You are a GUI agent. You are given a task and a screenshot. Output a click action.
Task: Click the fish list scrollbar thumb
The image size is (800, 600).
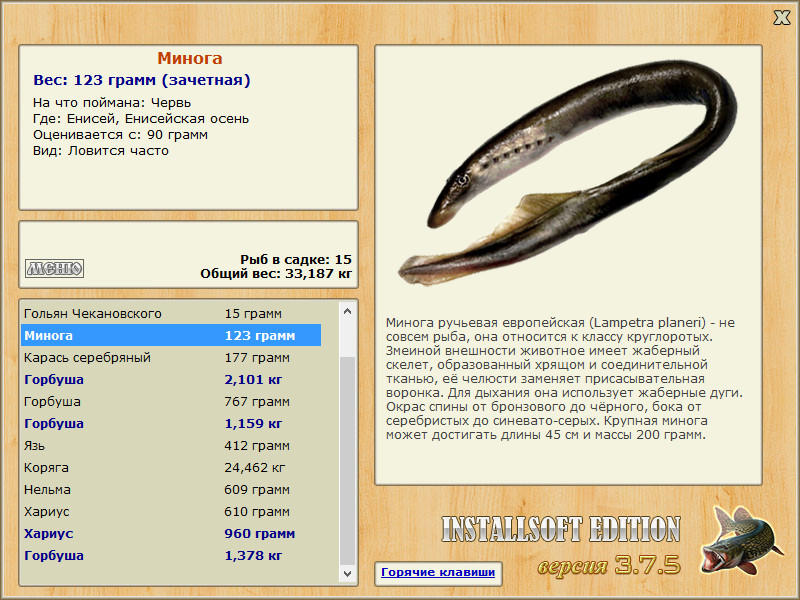click(x=348, y=460)
